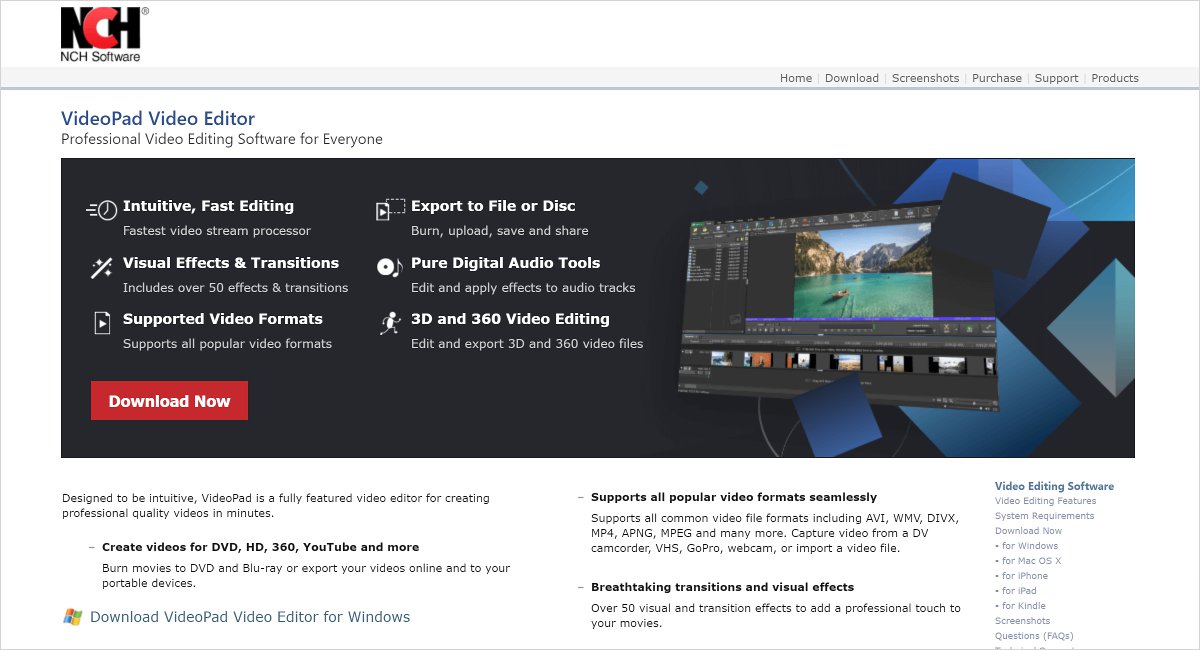1200x650 pixels.
Task: Go to Screenshots in top navigation
Action: coord(925,78)
